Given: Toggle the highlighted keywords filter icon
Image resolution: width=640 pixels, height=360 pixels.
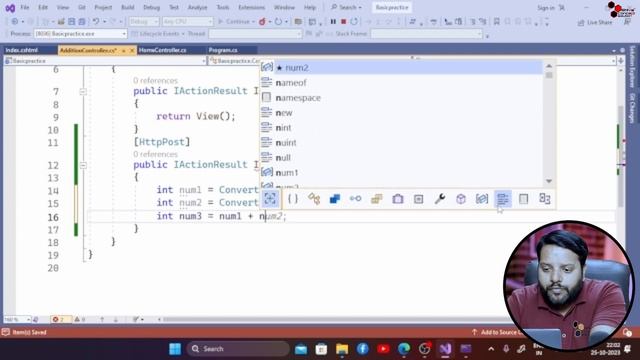Looking at the screenshot, I should click(503, 199).
